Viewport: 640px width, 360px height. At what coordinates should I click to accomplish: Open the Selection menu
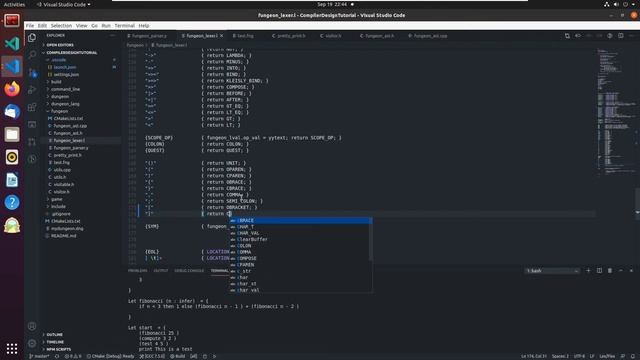coord(61,25)
